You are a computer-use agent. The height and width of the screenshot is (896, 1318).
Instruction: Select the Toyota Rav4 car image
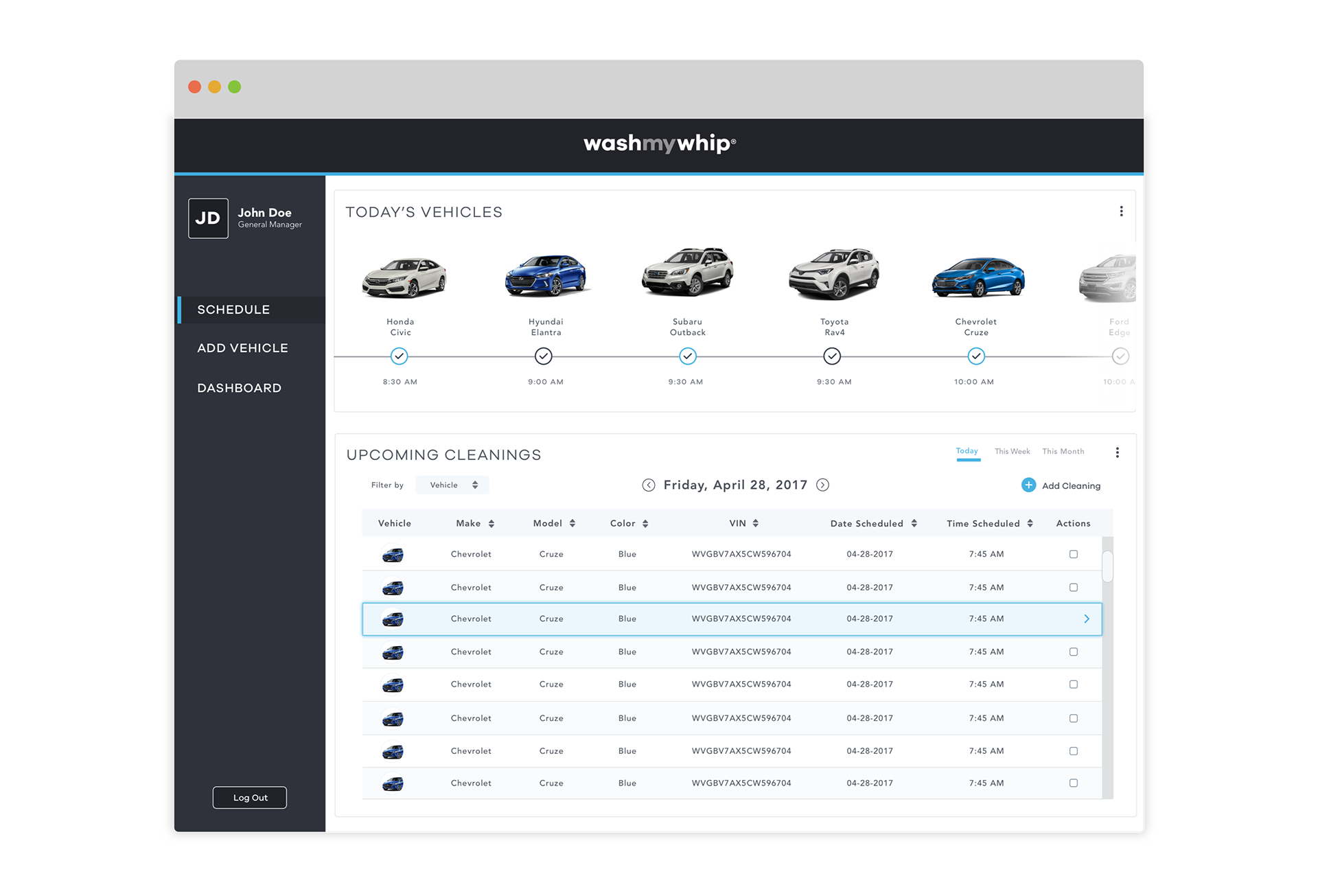pos(833,274)
